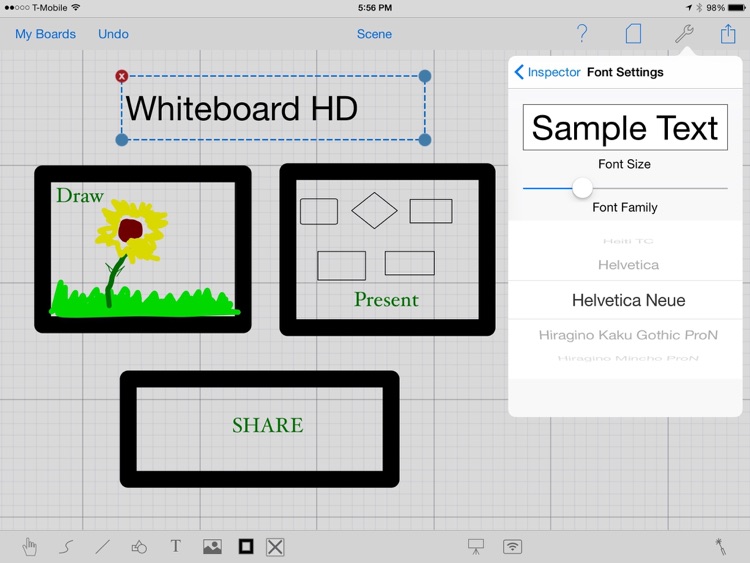Select the straight line tool
Viewport: 750px width, 563px height.
pos(102,547)
